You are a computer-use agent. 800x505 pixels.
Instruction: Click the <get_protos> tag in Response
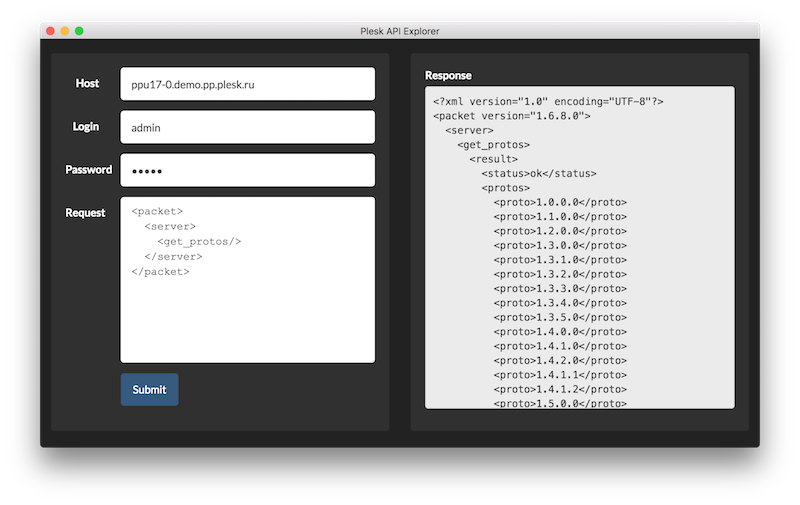[493, 145]
